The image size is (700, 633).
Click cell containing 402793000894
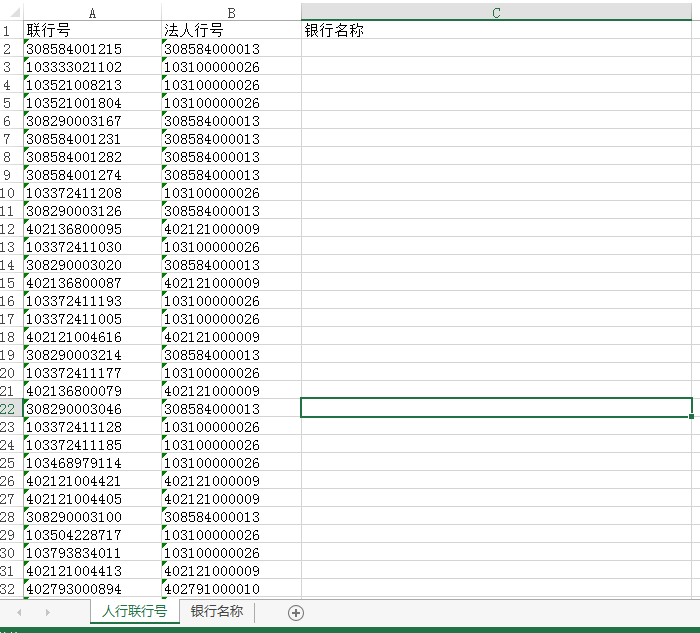click(x=92, y=589)
